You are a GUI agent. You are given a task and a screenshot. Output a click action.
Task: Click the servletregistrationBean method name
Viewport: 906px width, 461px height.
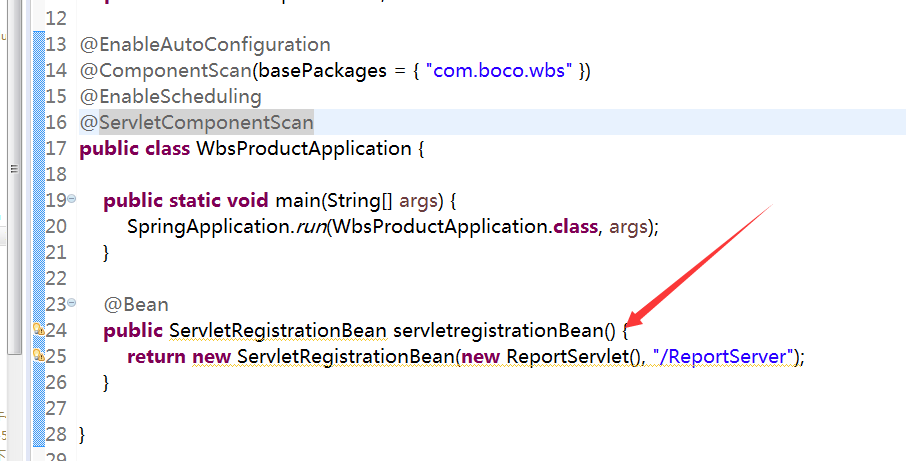coord(497,330)
